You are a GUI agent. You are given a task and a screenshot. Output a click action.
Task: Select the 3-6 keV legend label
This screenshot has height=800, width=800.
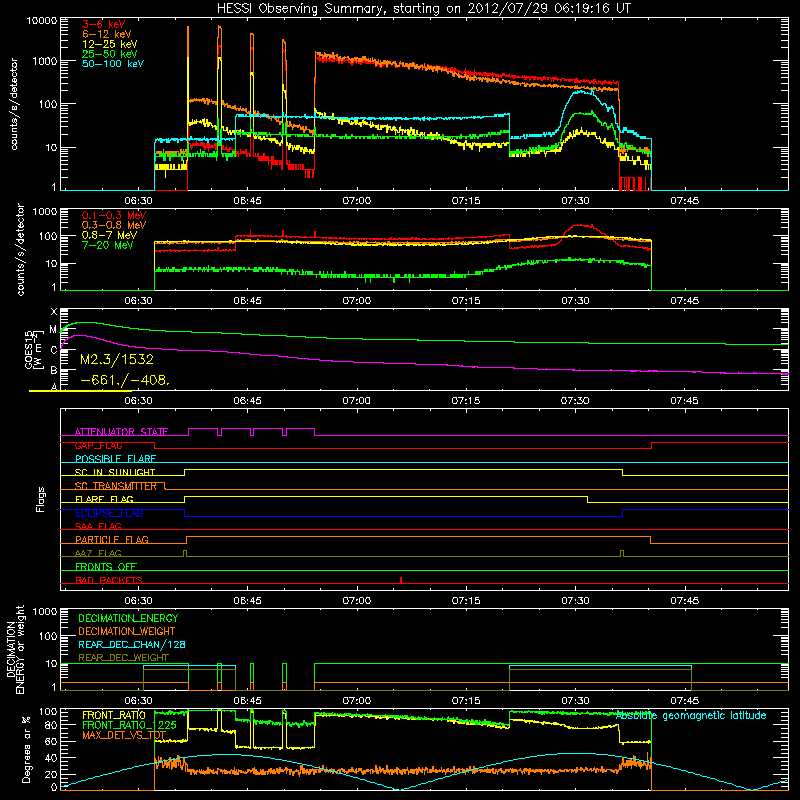[x=104, y=24]
